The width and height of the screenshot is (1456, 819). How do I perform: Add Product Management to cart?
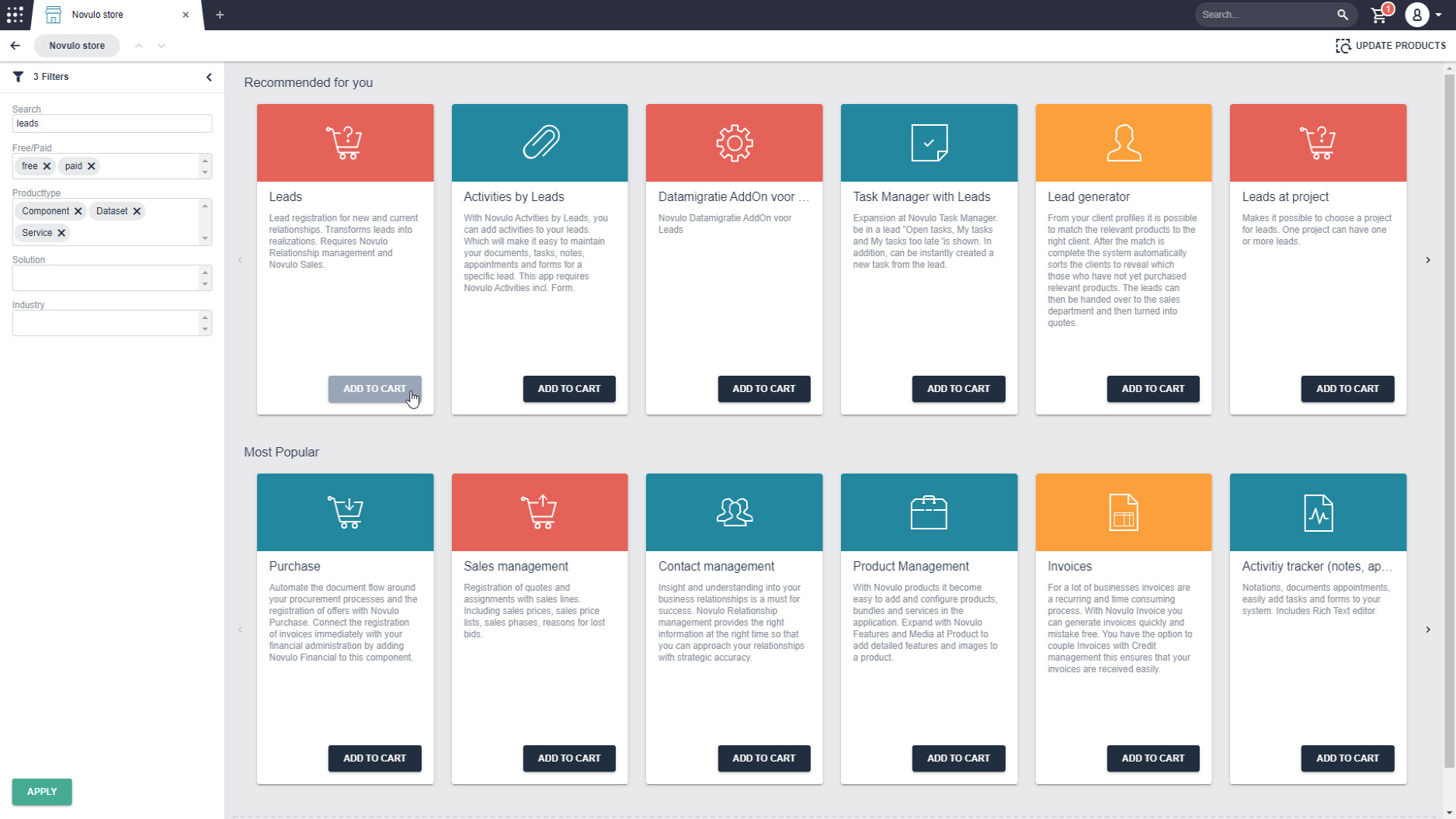point(958,758)
